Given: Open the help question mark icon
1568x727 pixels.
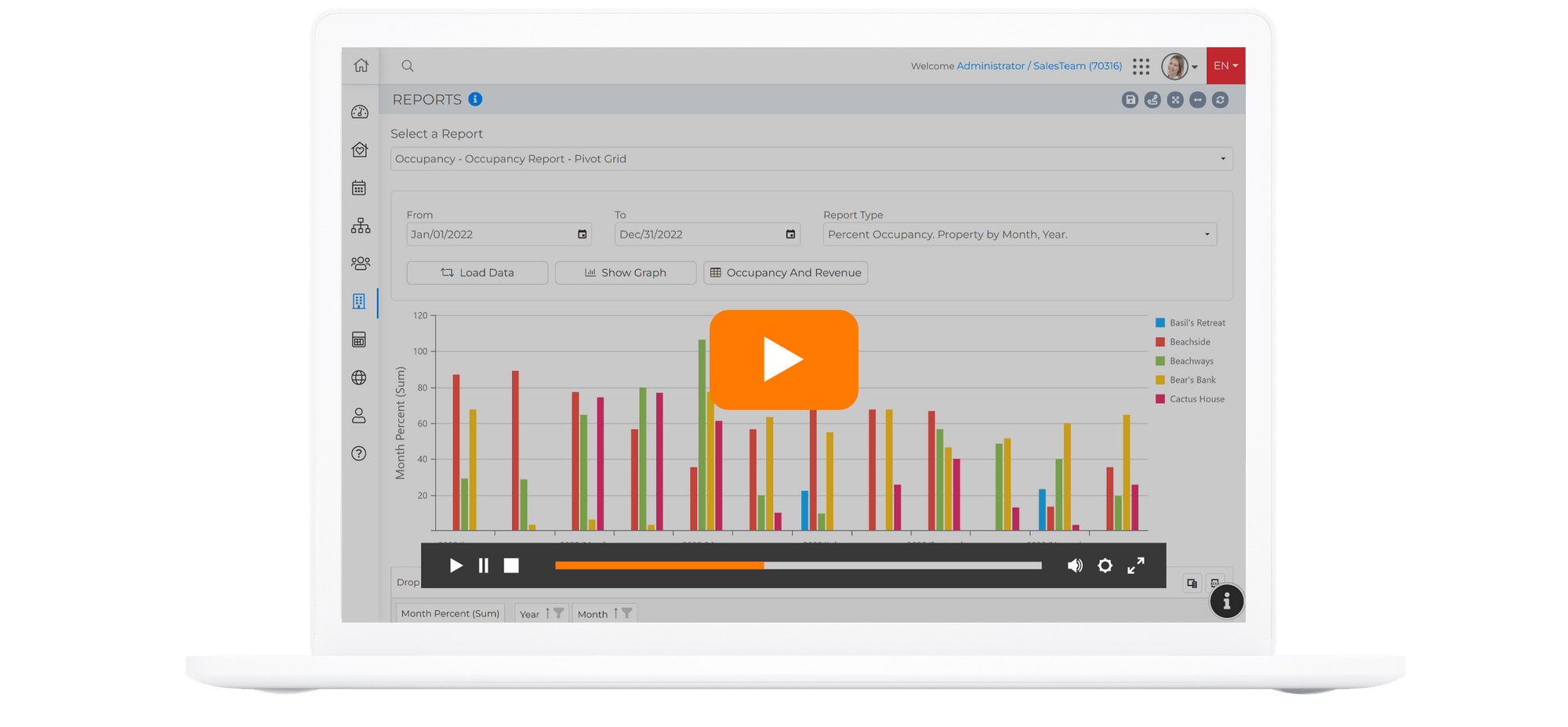Looking at the screenshot, I should click(359, 453).
